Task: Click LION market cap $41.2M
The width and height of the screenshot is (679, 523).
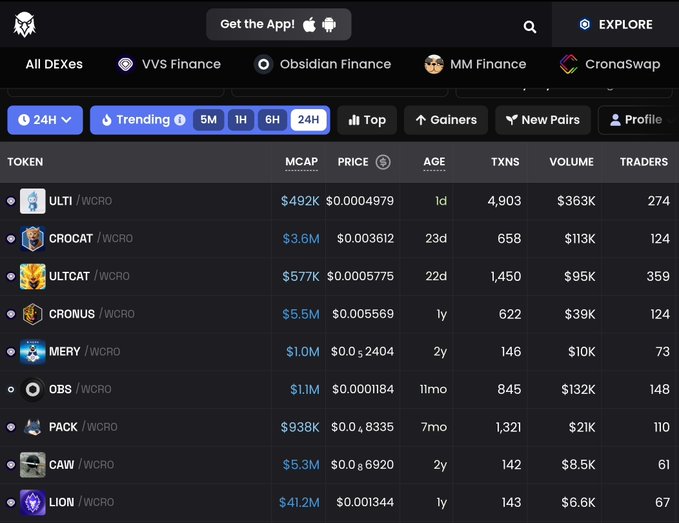Action: 299,502
